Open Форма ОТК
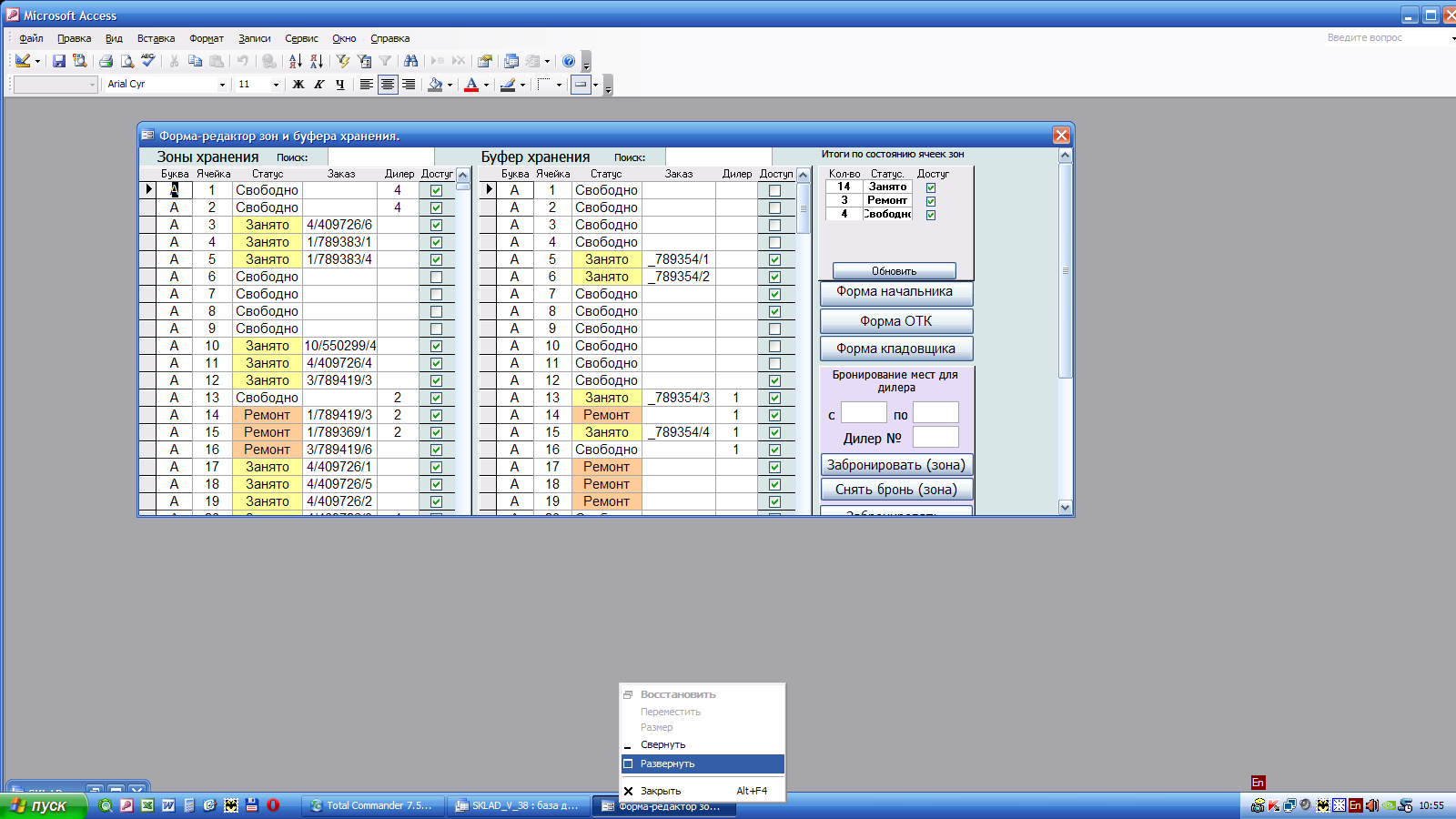 896,321
